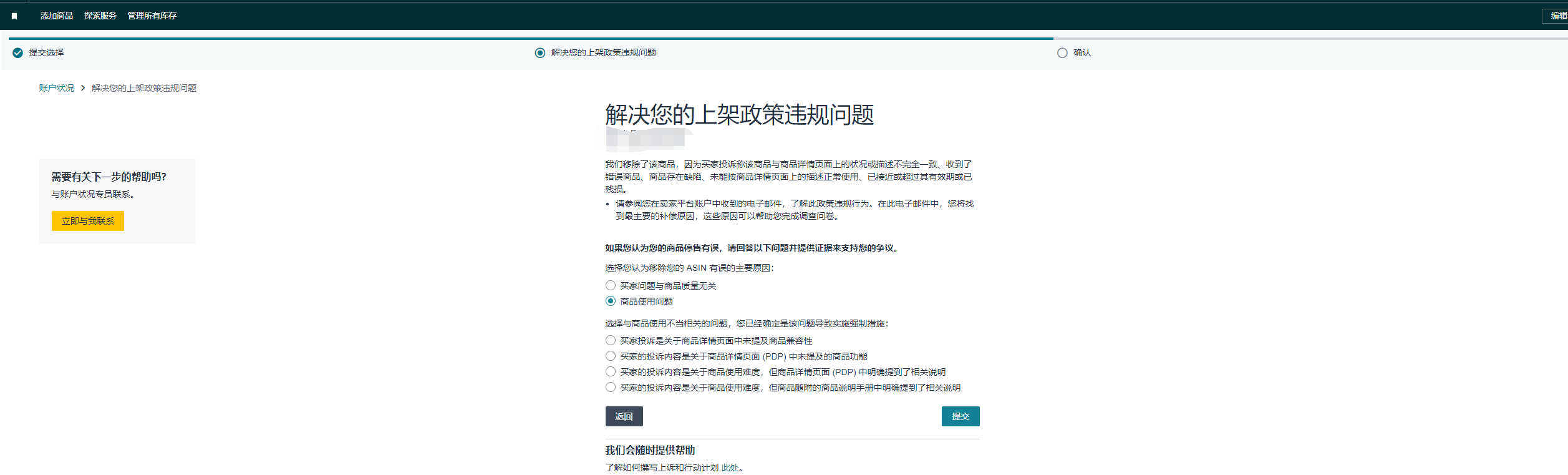The height and width of the screenshot is (475, 1568).
Task: Pick the radio option mentioning 商品说明手册
Action: coord(611,387)
